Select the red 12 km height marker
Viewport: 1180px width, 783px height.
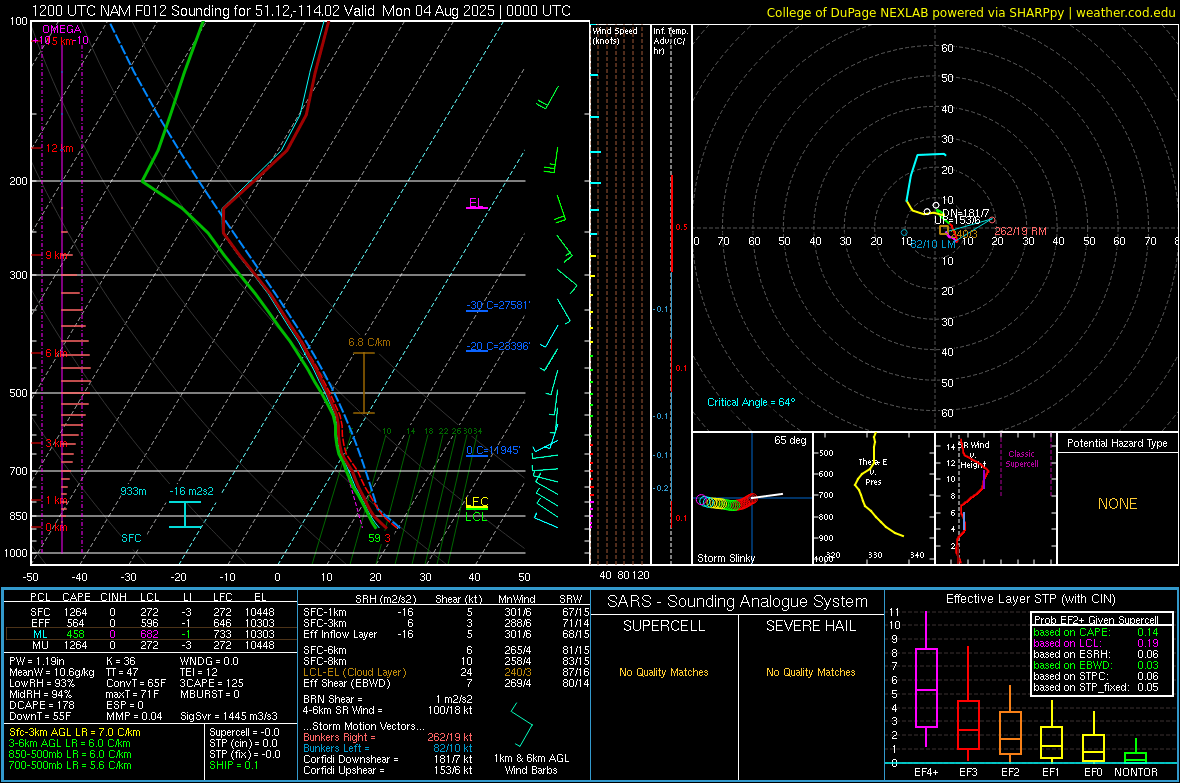click(59, 148)
